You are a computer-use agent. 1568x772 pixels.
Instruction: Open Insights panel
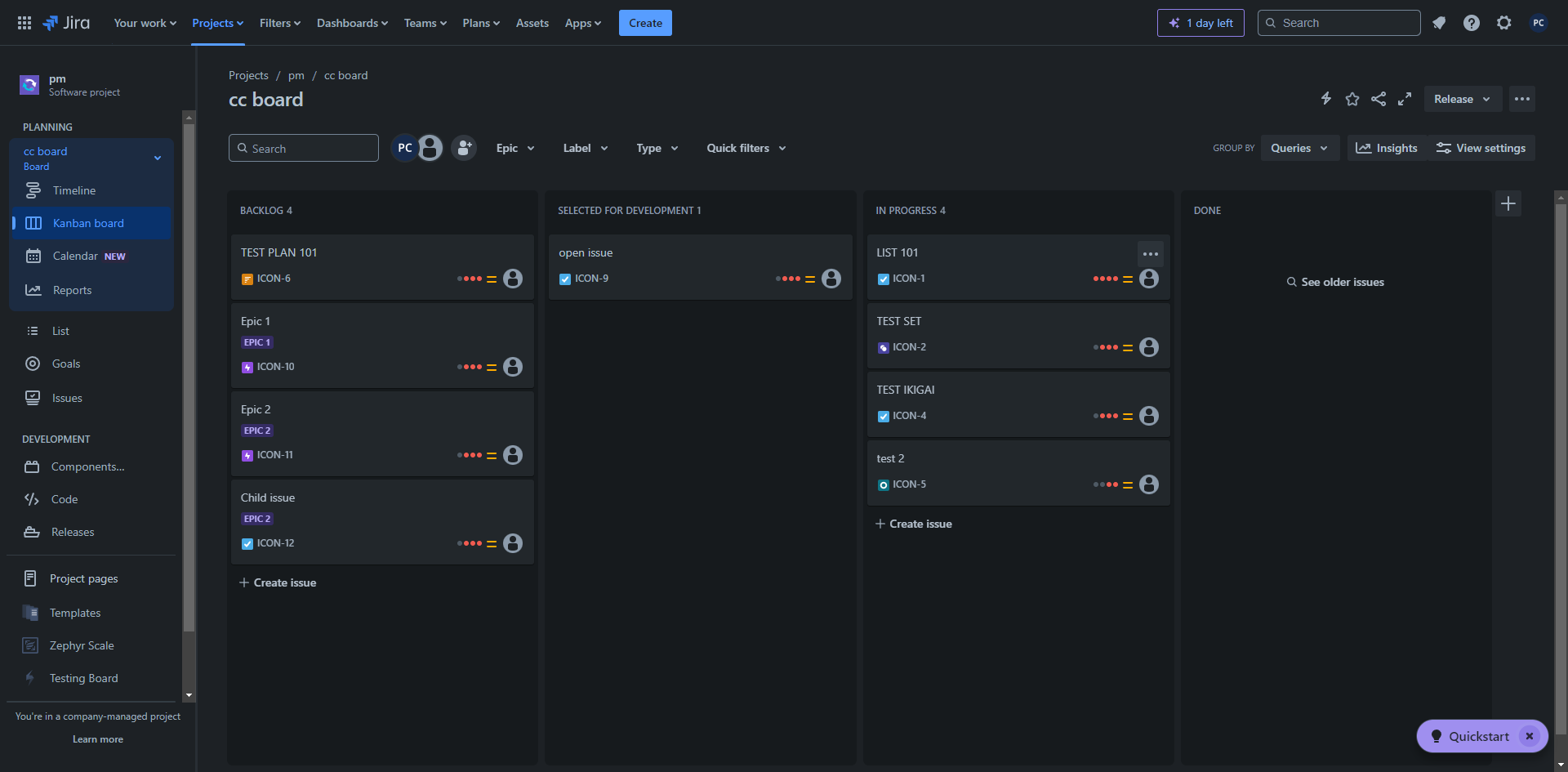click(x=1387, y=148)
